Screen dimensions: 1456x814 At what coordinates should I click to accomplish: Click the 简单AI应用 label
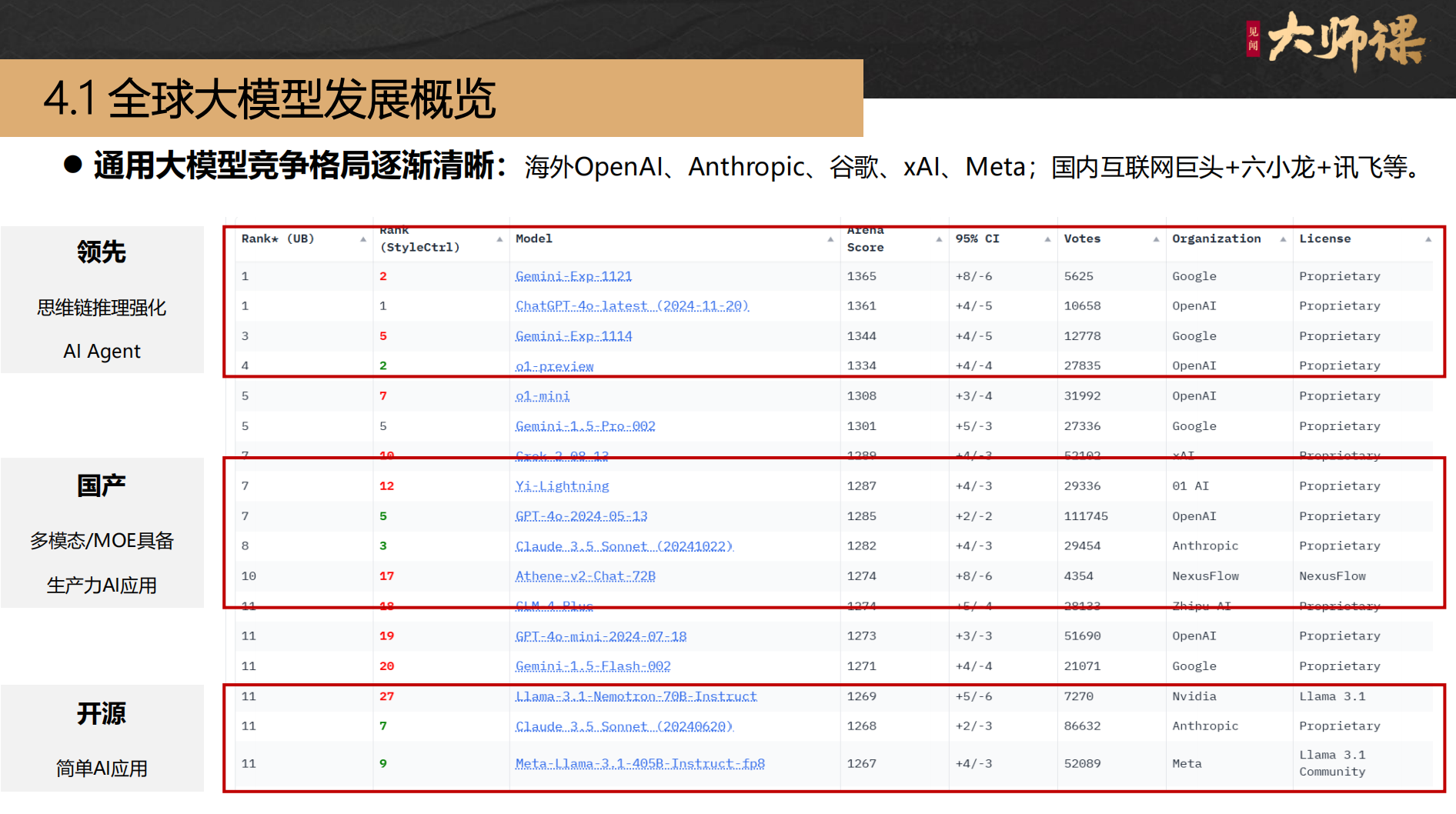[102, 769]
